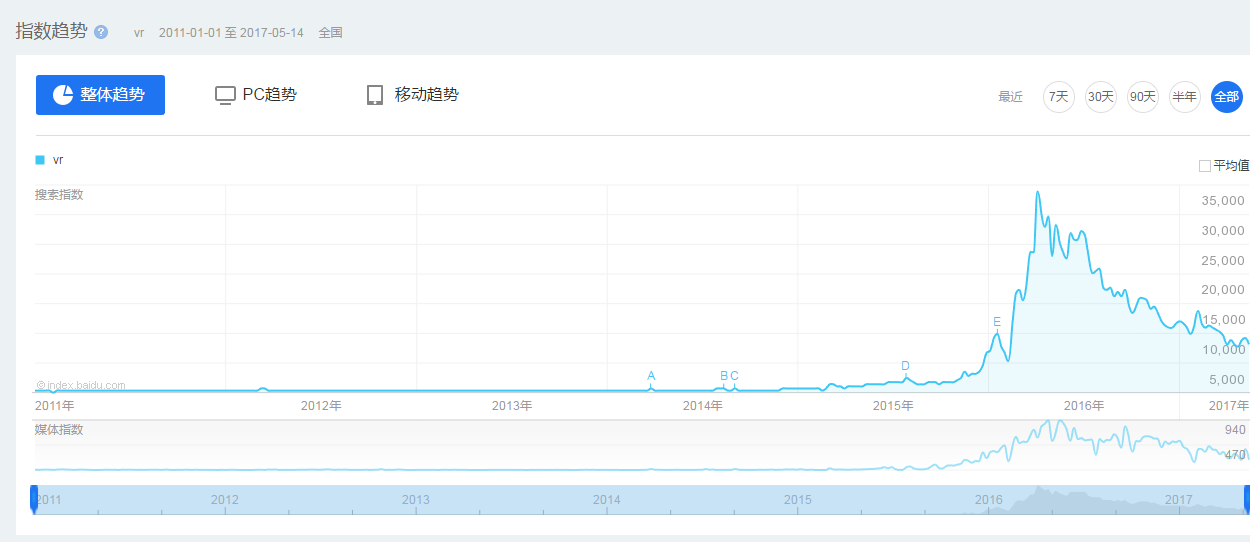Click the pie chart icon in 整体趋势

click(x=63, y=95)
